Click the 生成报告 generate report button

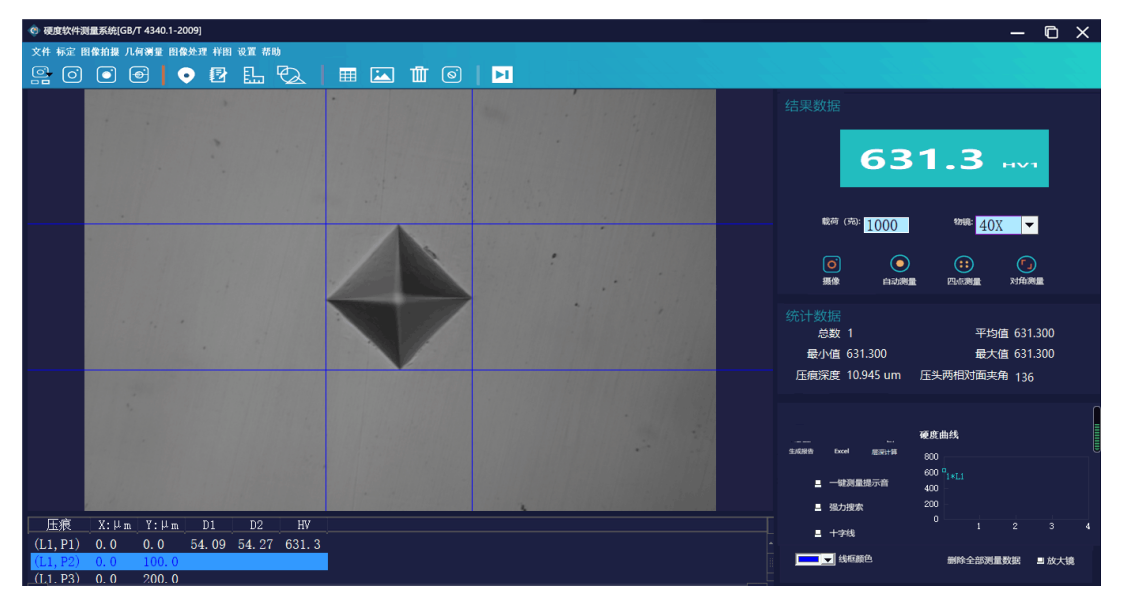click(x=801, y=445)
